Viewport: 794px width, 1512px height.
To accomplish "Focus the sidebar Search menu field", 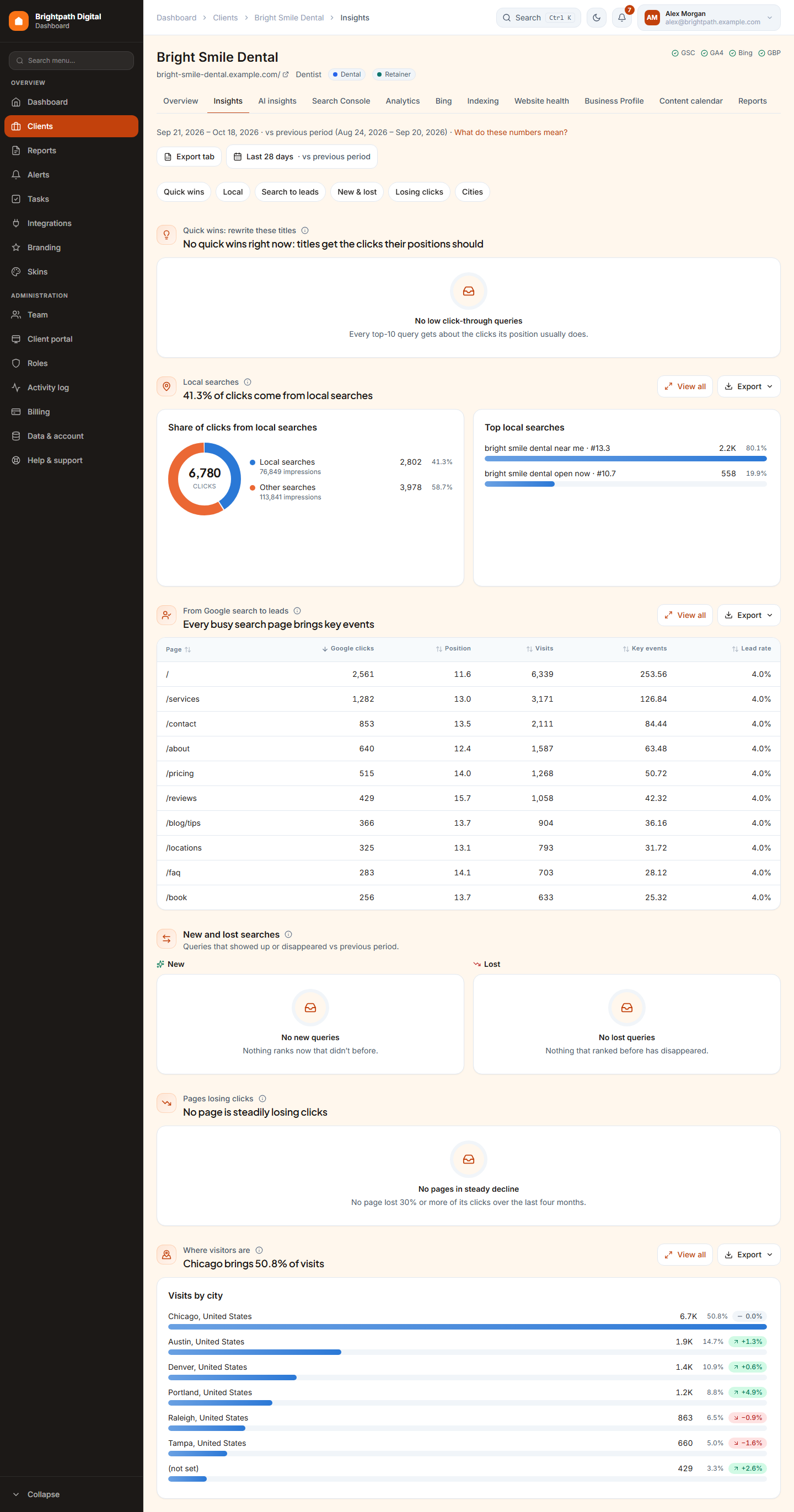I will [x=71, y=61].
